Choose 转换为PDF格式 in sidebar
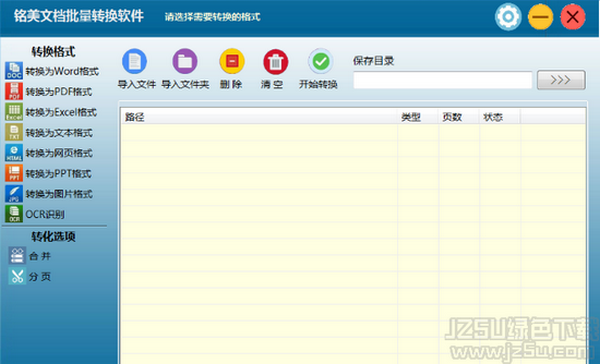Viewport: 600px width, 364px height. (x=59, y=92)
